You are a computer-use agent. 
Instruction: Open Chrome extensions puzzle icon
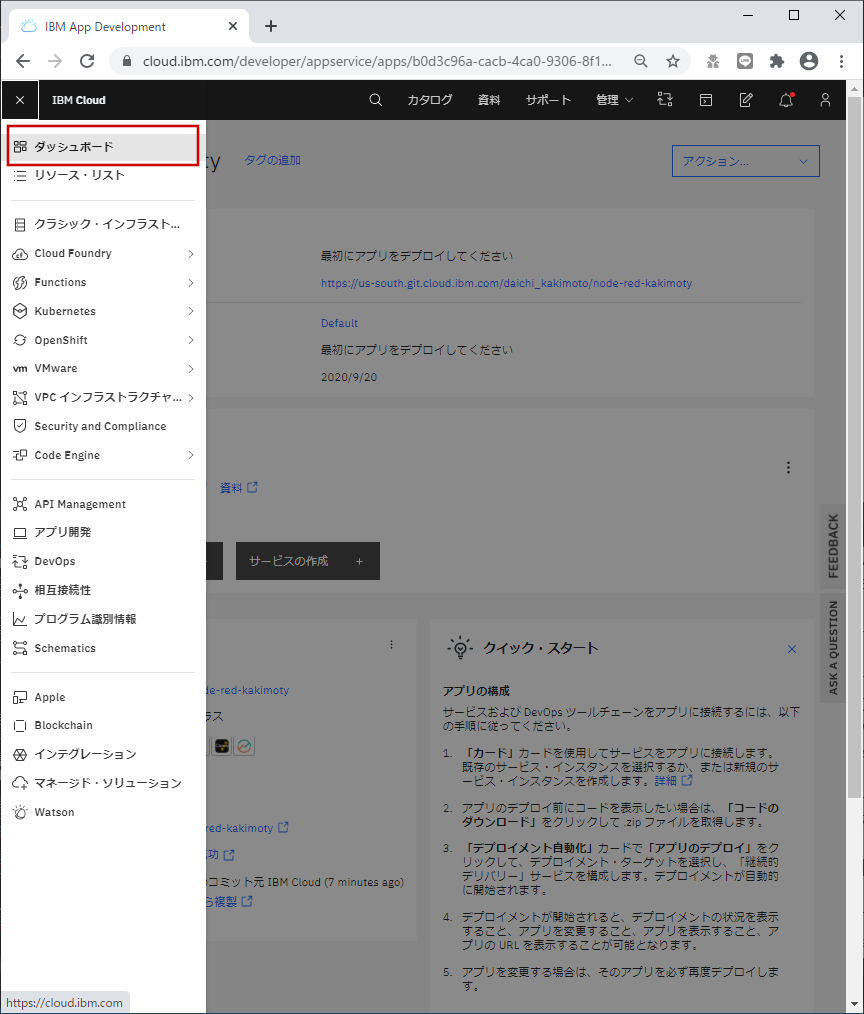pos(776,61)
